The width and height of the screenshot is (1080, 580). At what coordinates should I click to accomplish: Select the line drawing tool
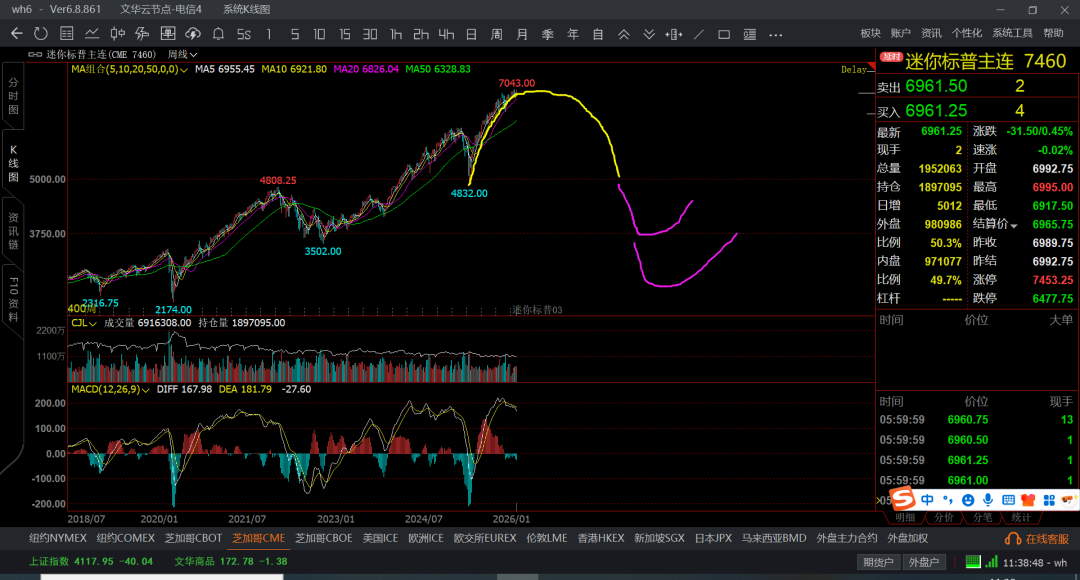[699, 34]
